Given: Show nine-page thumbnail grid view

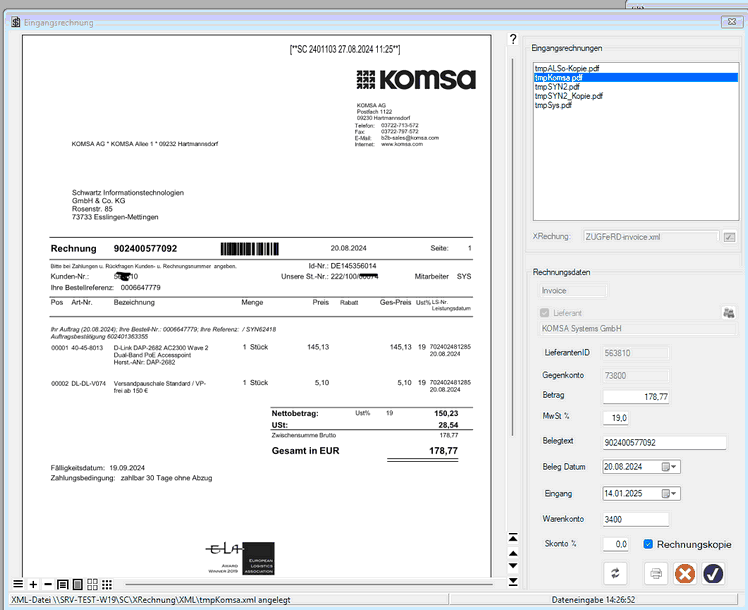Looking at the screenshot, I should [107, 584].
